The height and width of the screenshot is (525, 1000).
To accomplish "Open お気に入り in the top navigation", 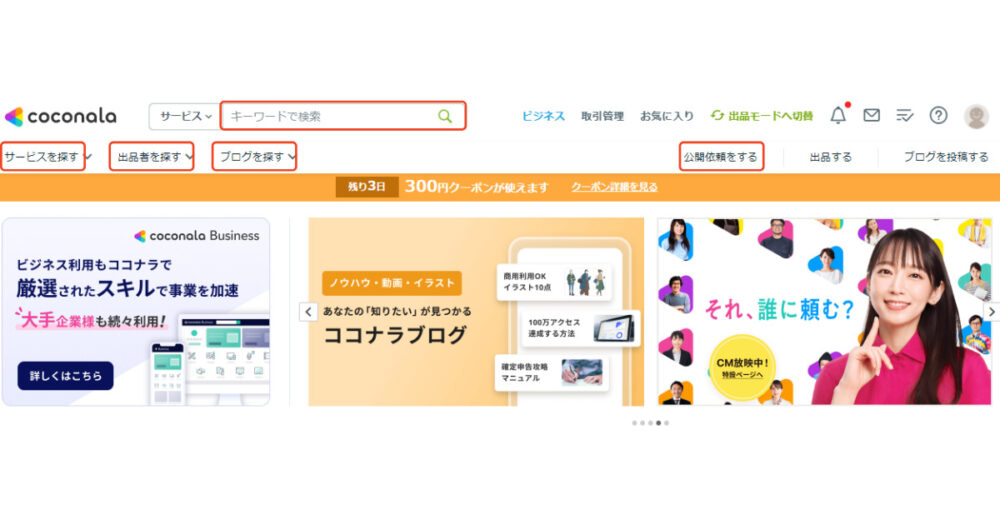I will (666, 116).
